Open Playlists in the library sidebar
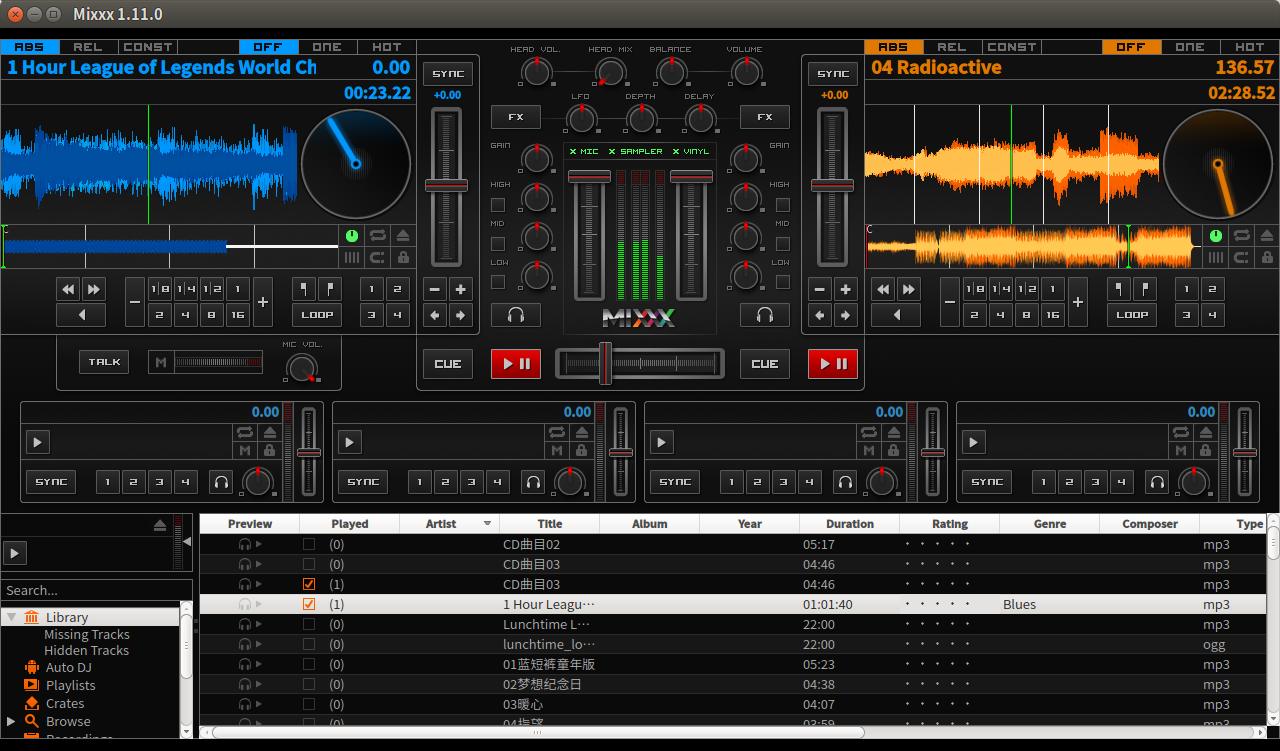Screen dimensions: 1280x751 tap(70, 685)
